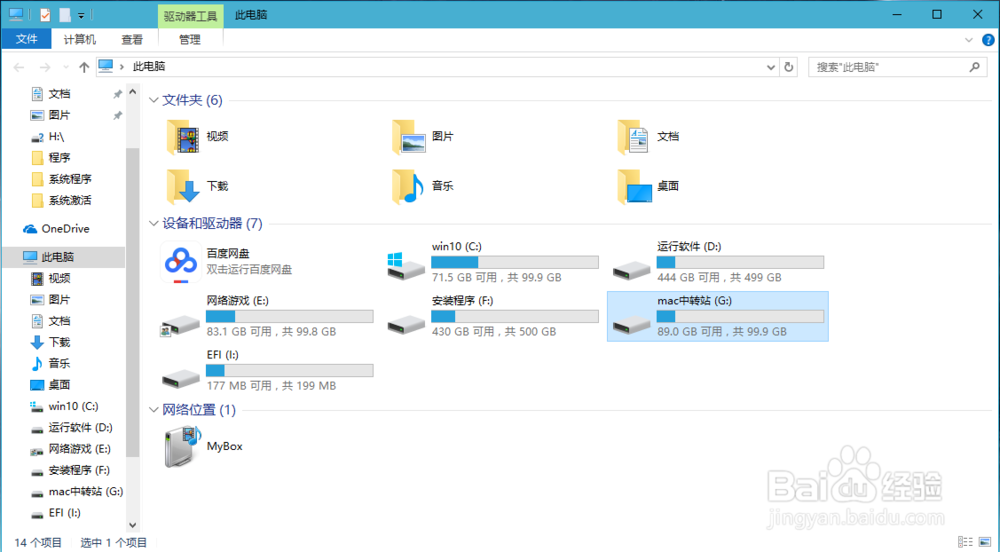Select OneDrive in navigation pane
The height and width of the screenshot is (552, 1000).
pos(64,229)
